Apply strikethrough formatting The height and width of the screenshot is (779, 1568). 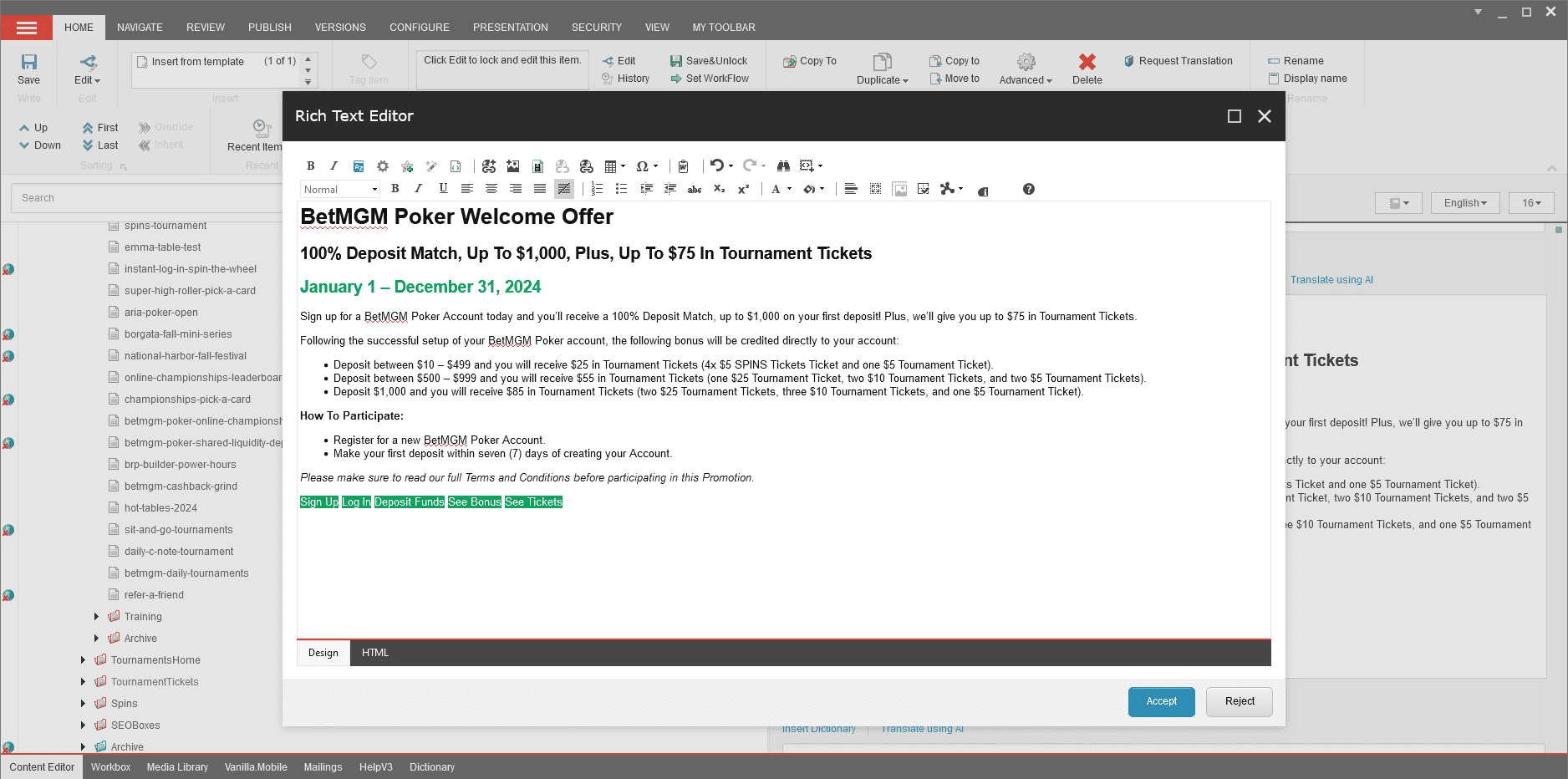(695, 189)
